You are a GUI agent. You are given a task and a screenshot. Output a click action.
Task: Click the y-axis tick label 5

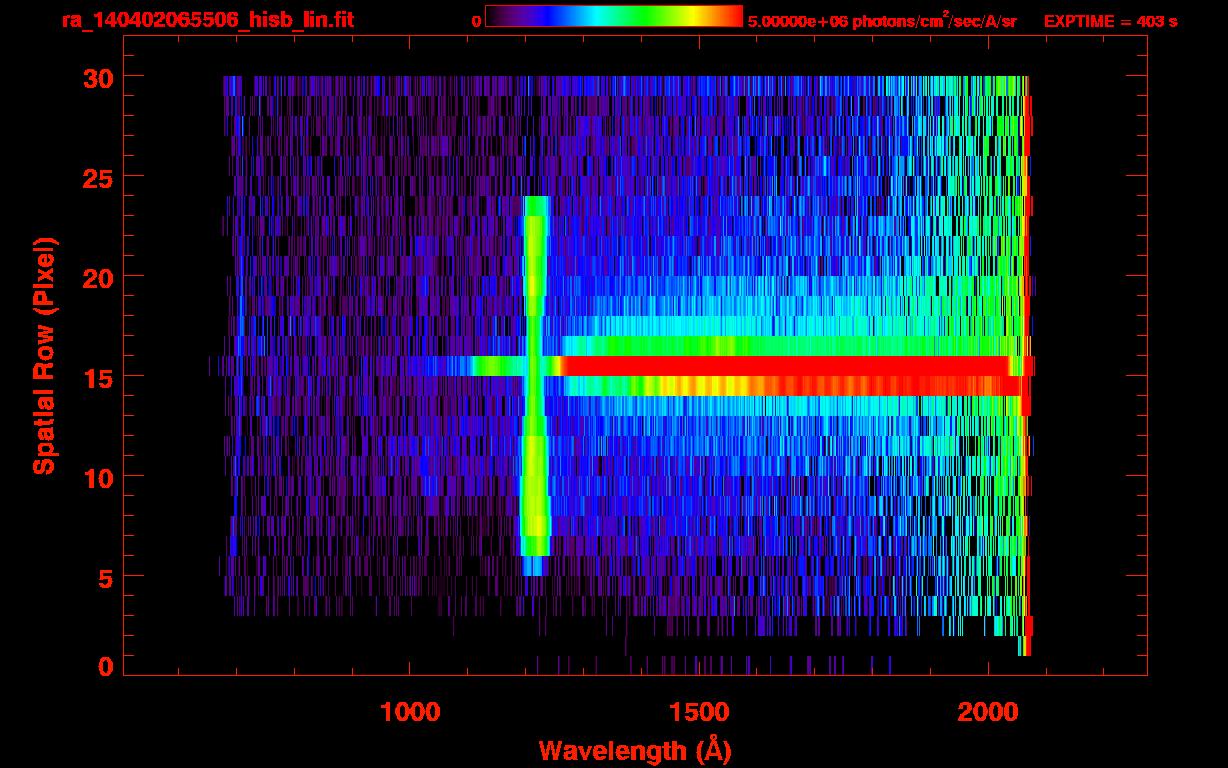point(104,577)
